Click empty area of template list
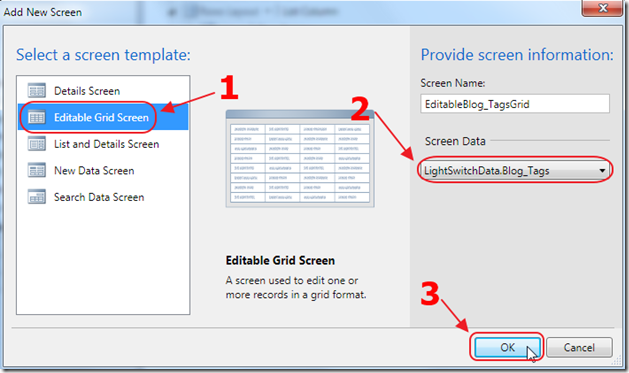The height and width of the screenshot is (373, 629). (103, 261)
